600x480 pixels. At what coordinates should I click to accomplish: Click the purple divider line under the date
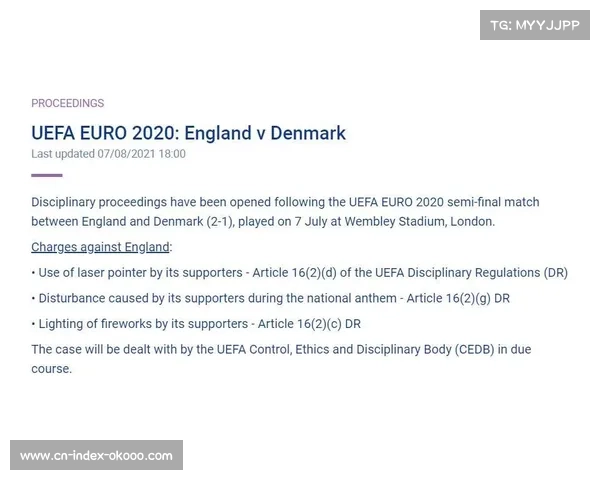point(46,175)
